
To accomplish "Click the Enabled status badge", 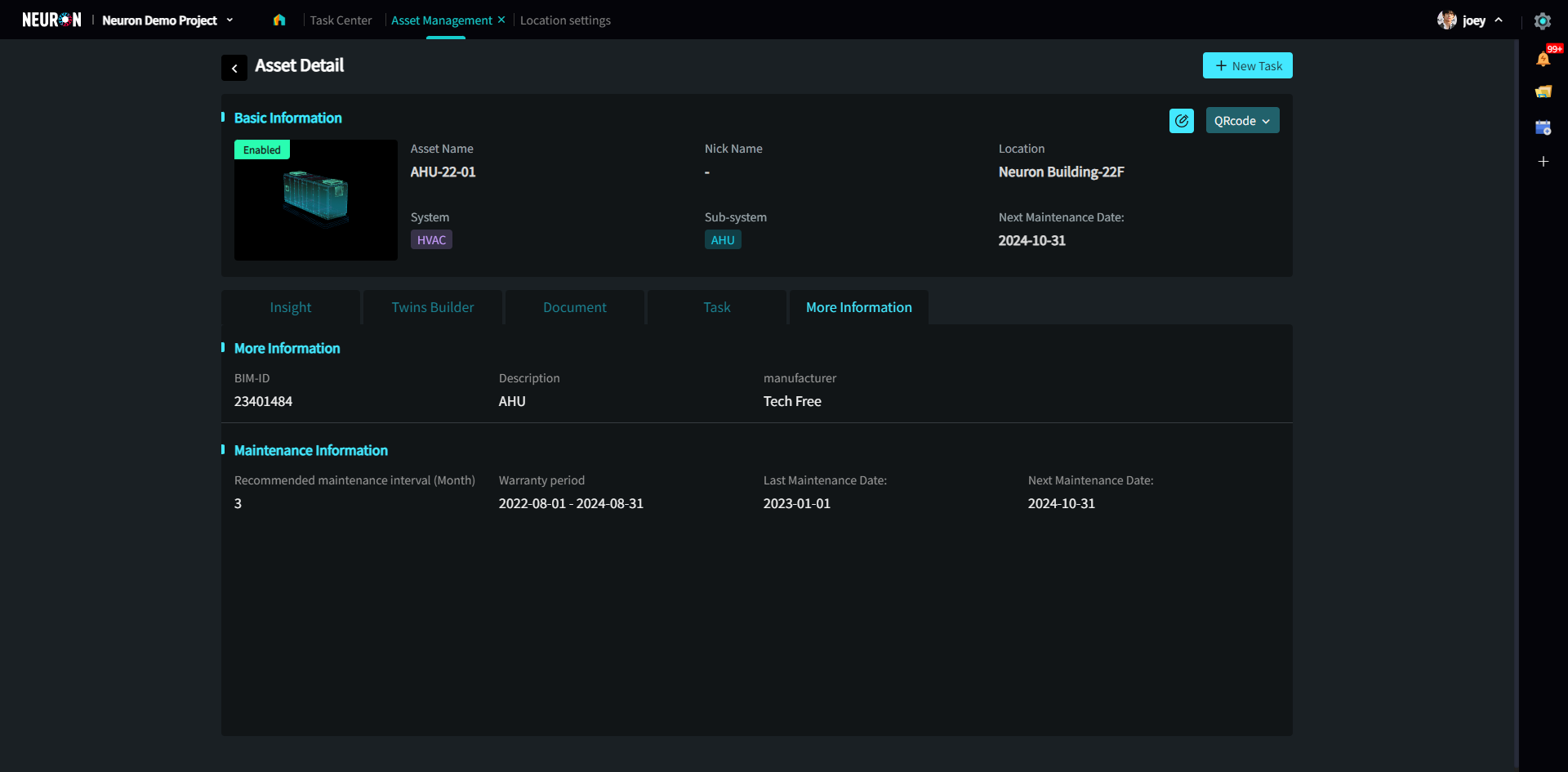I will pyautogui.click(x=262, y=149).
